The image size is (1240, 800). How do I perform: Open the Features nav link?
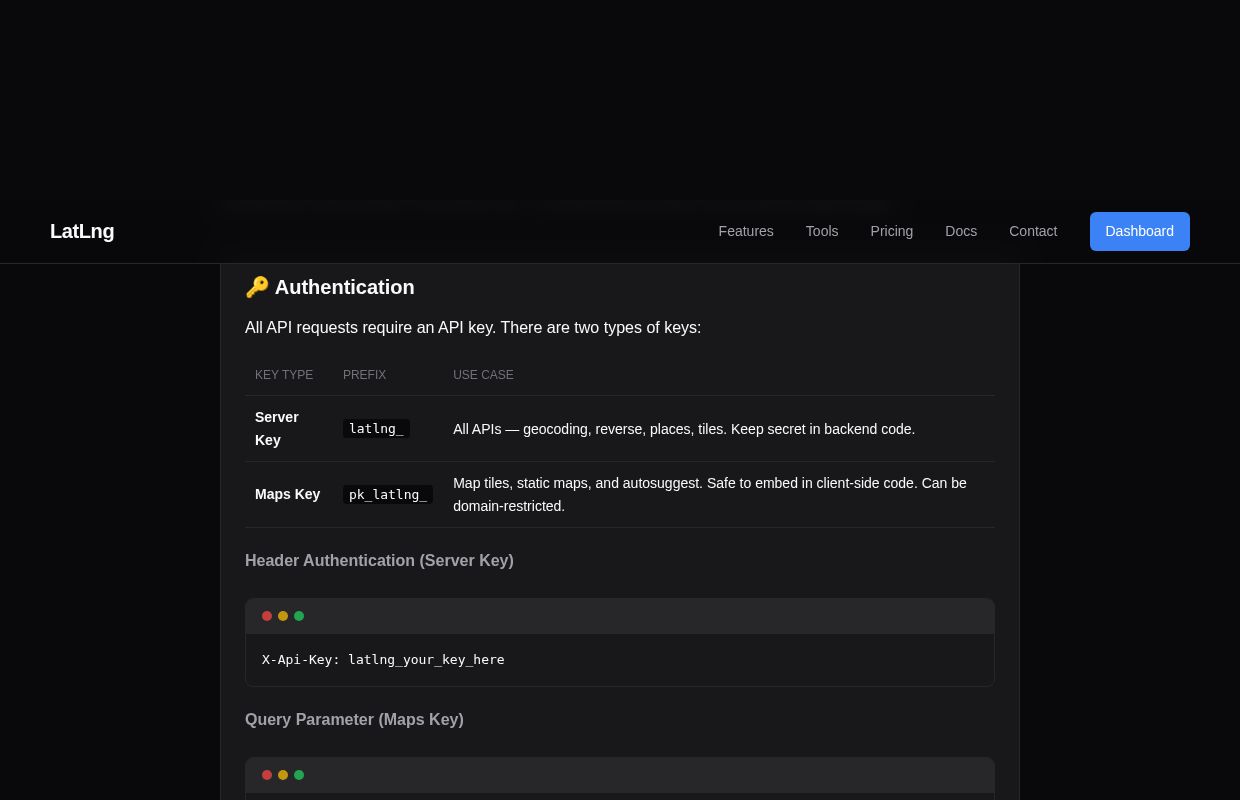point(746,231)
